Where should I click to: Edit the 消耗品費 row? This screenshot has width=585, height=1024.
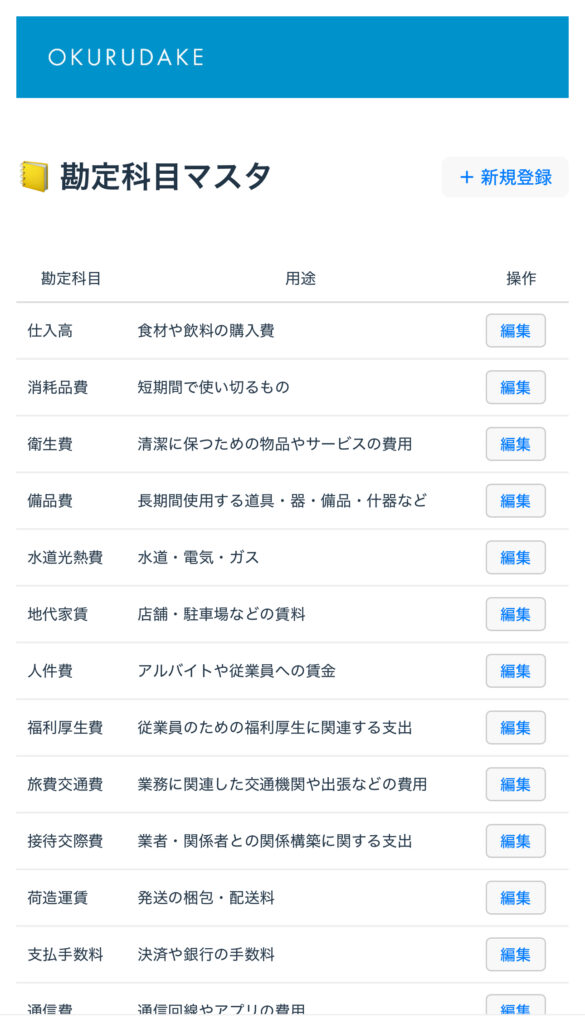515,387
